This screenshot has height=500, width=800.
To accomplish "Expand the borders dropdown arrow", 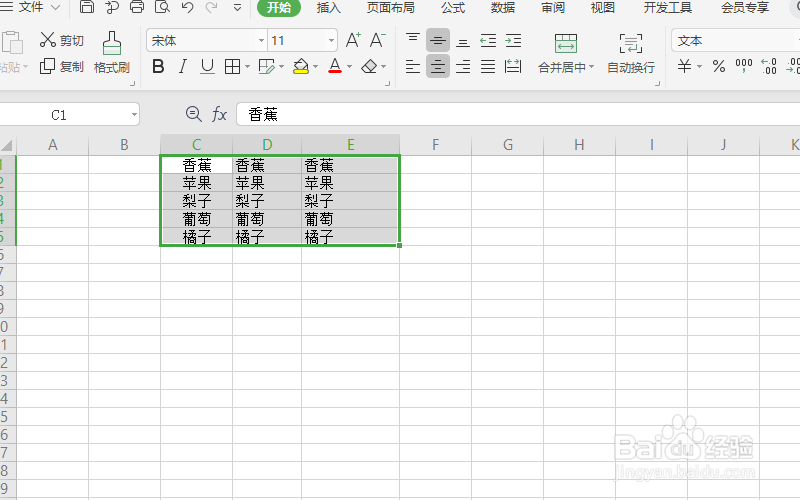I will tap(247, 66).
